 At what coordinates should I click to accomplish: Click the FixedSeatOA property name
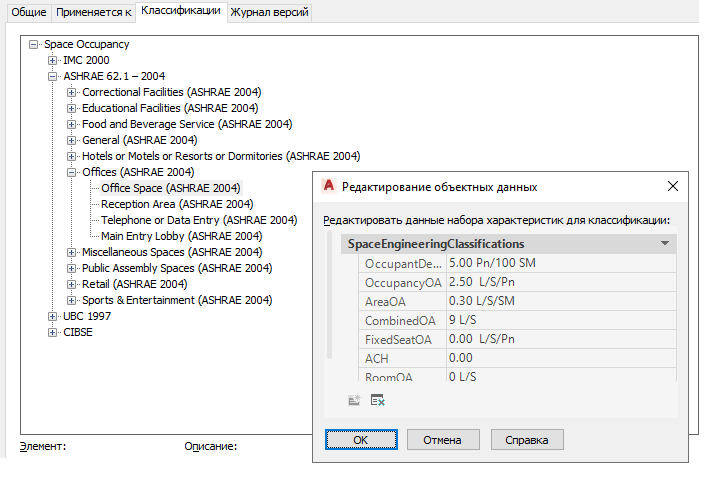pos(403,340)
